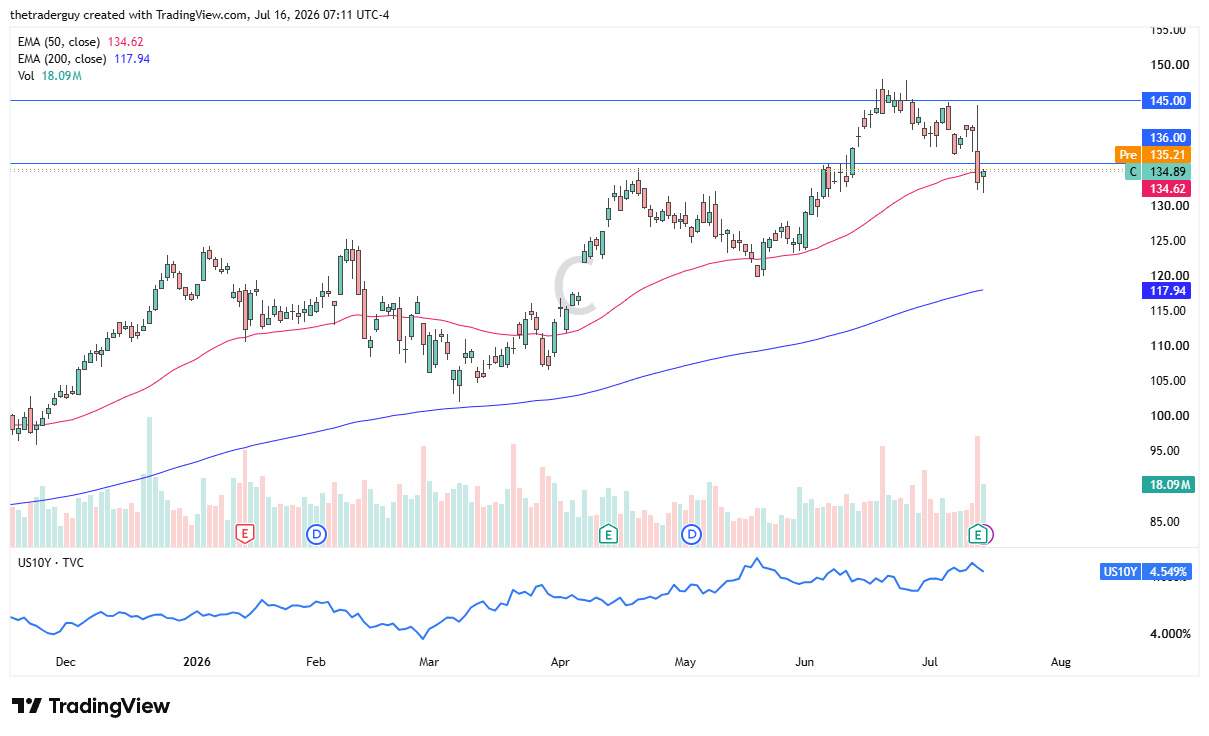Click the Aug label on time axis
Viewport: 1209px width, 736px height.
[x=1061, y=662]
